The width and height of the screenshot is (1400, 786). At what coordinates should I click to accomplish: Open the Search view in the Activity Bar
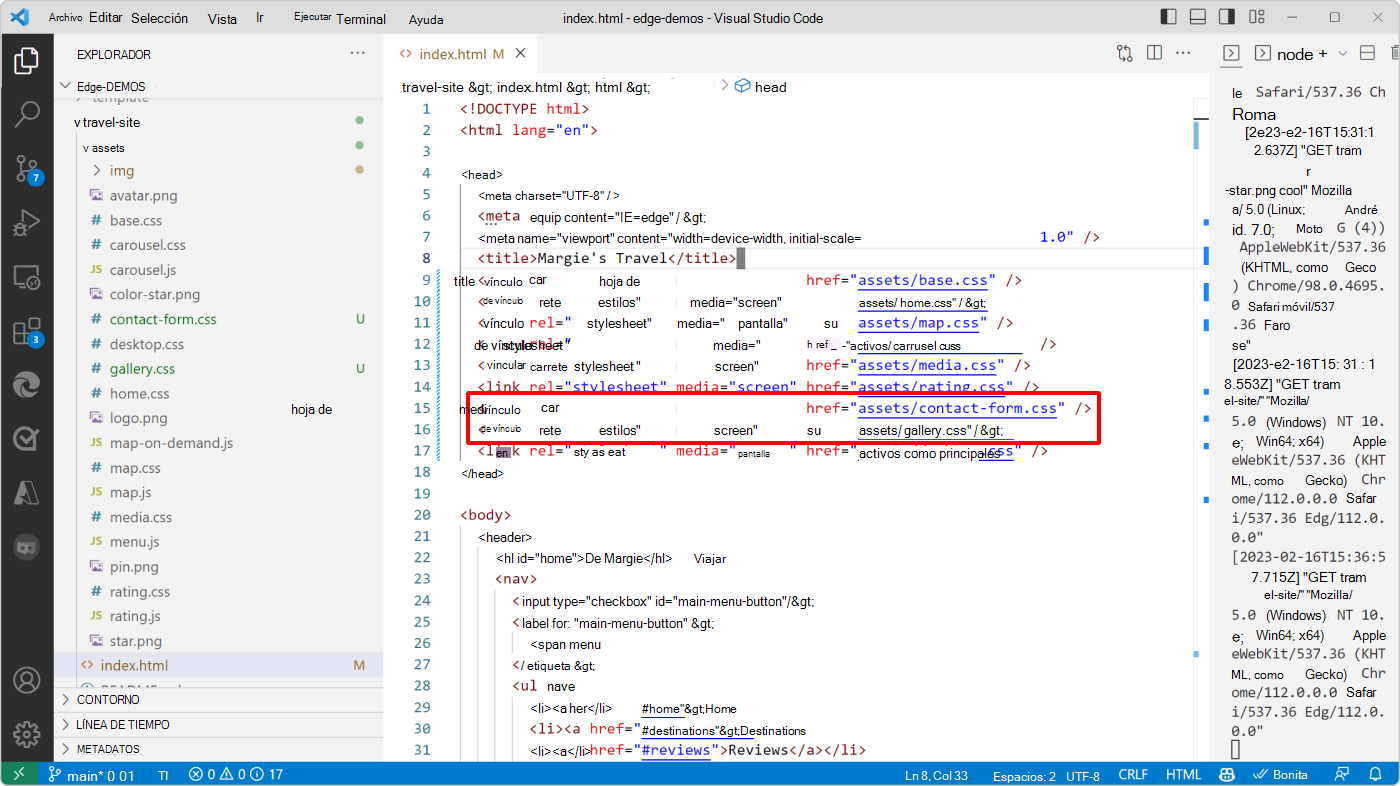27,114
